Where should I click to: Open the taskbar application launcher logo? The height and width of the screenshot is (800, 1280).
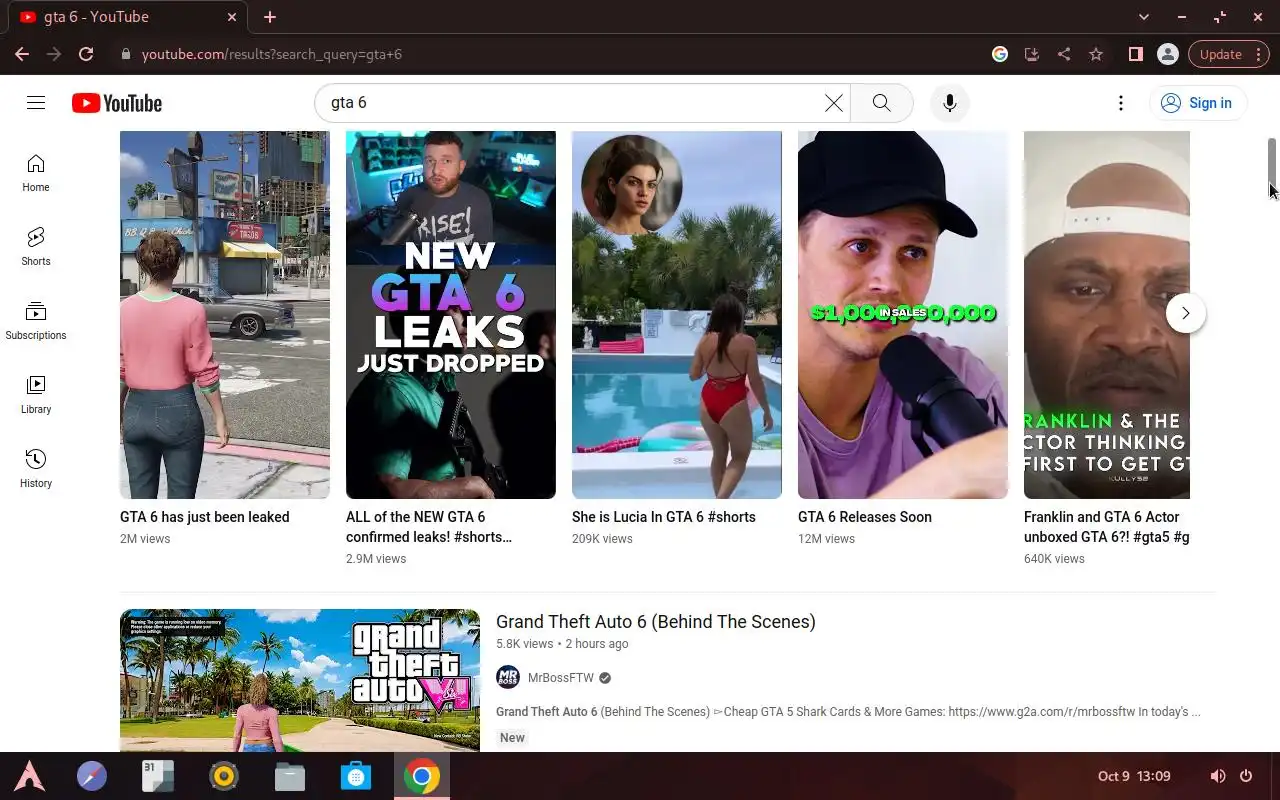pos(29,776)
